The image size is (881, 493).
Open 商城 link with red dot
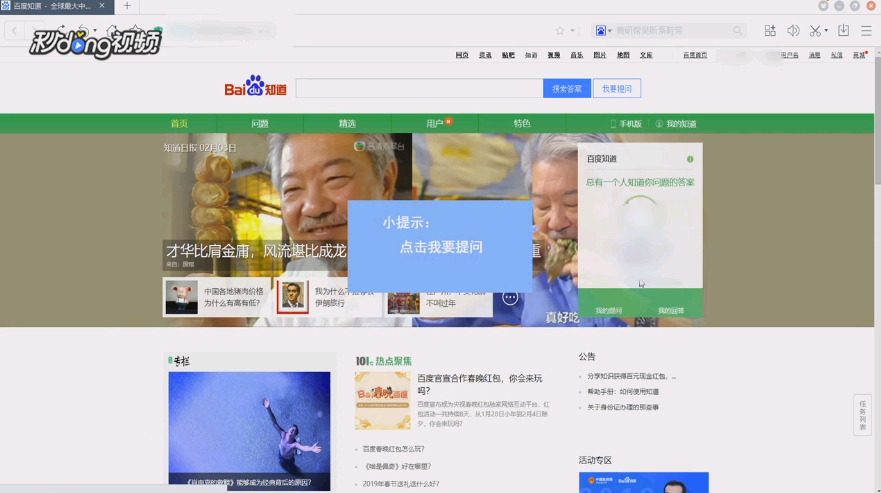pos(859,55)
